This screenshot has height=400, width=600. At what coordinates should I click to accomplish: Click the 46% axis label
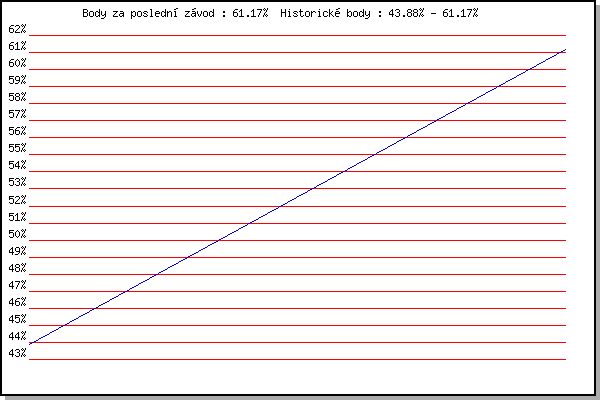click(17, 302)
